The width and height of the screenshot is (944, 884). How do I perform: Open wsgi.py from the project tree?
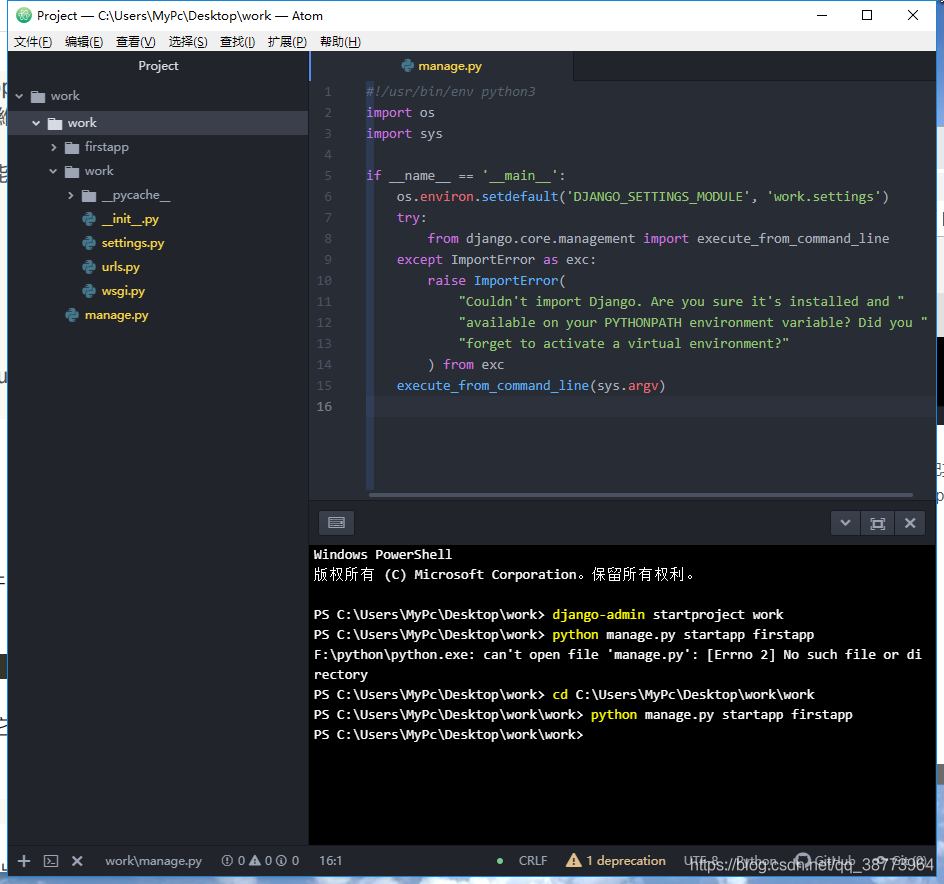(123, 291)
